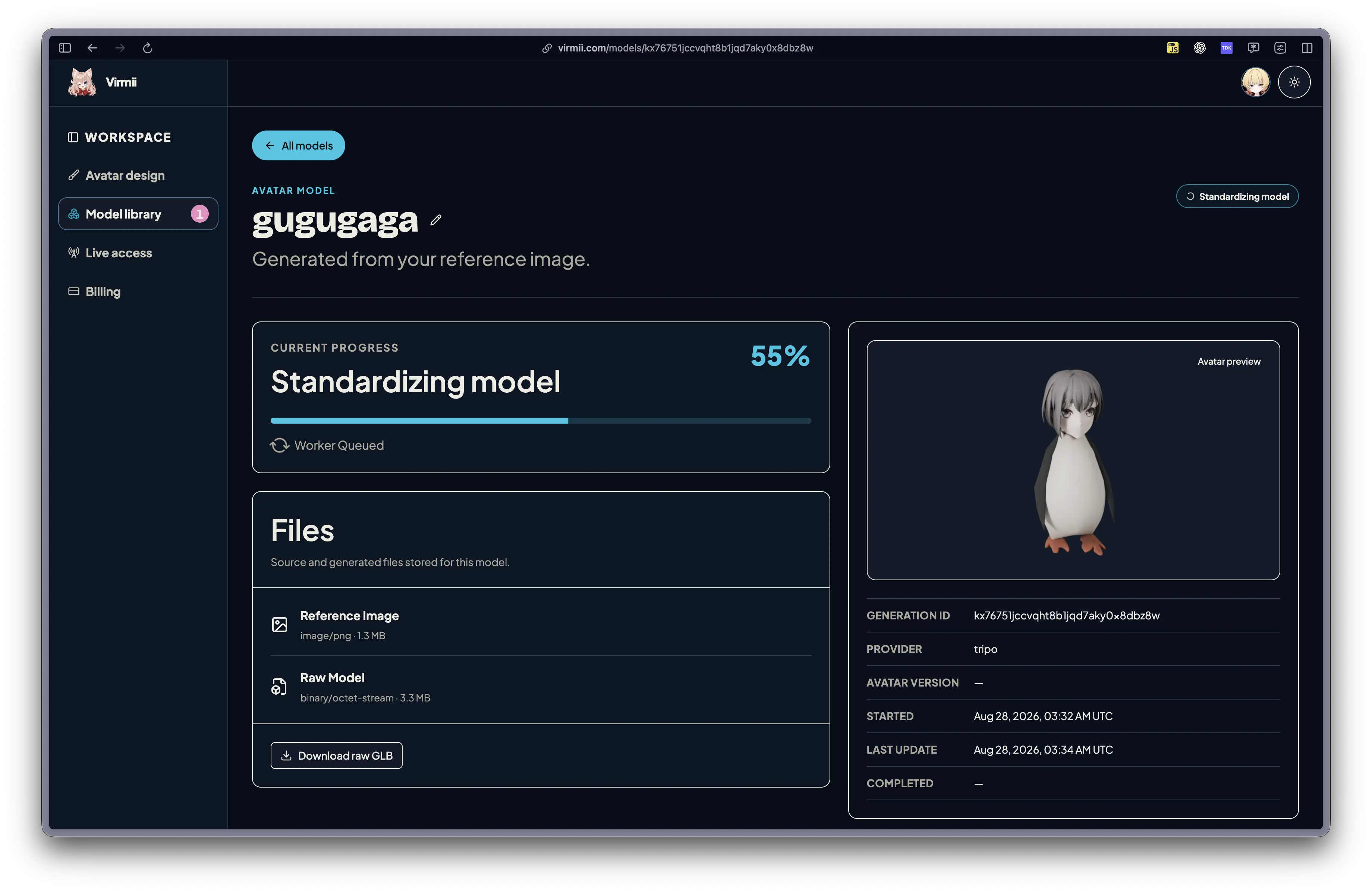Open the sliders extension icon in toolbar
Viewport: 1372px width, 892px height.
[1280, 48]
